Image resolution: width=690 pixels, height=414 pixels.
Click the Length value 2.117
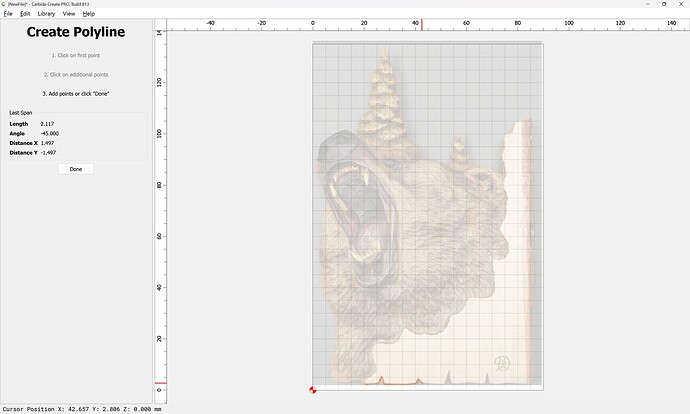pos(48,124)
